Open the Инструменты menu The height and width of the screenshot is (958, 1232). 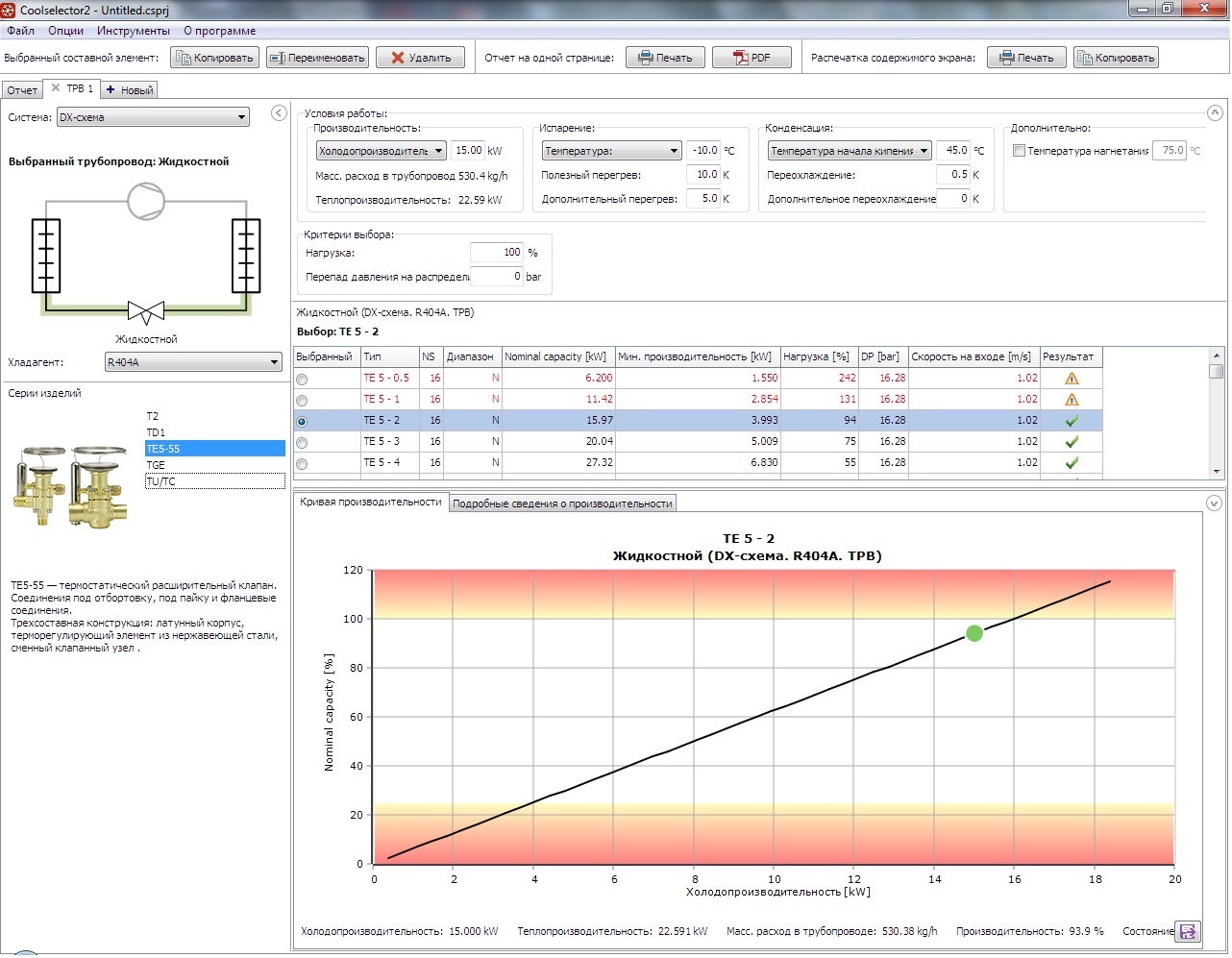click(134, 31)
